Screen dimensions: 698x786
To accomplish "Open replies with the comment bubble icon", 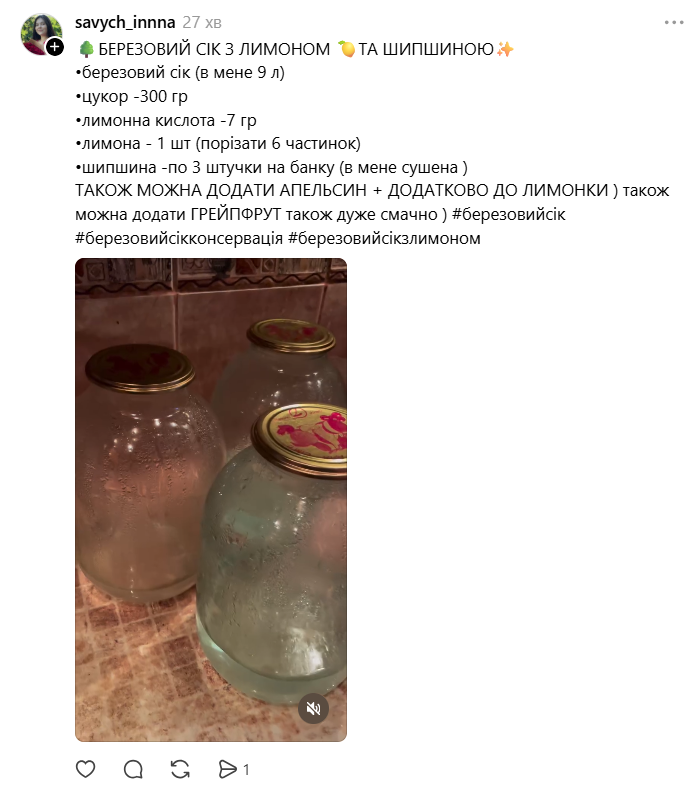I will [133, 769].
